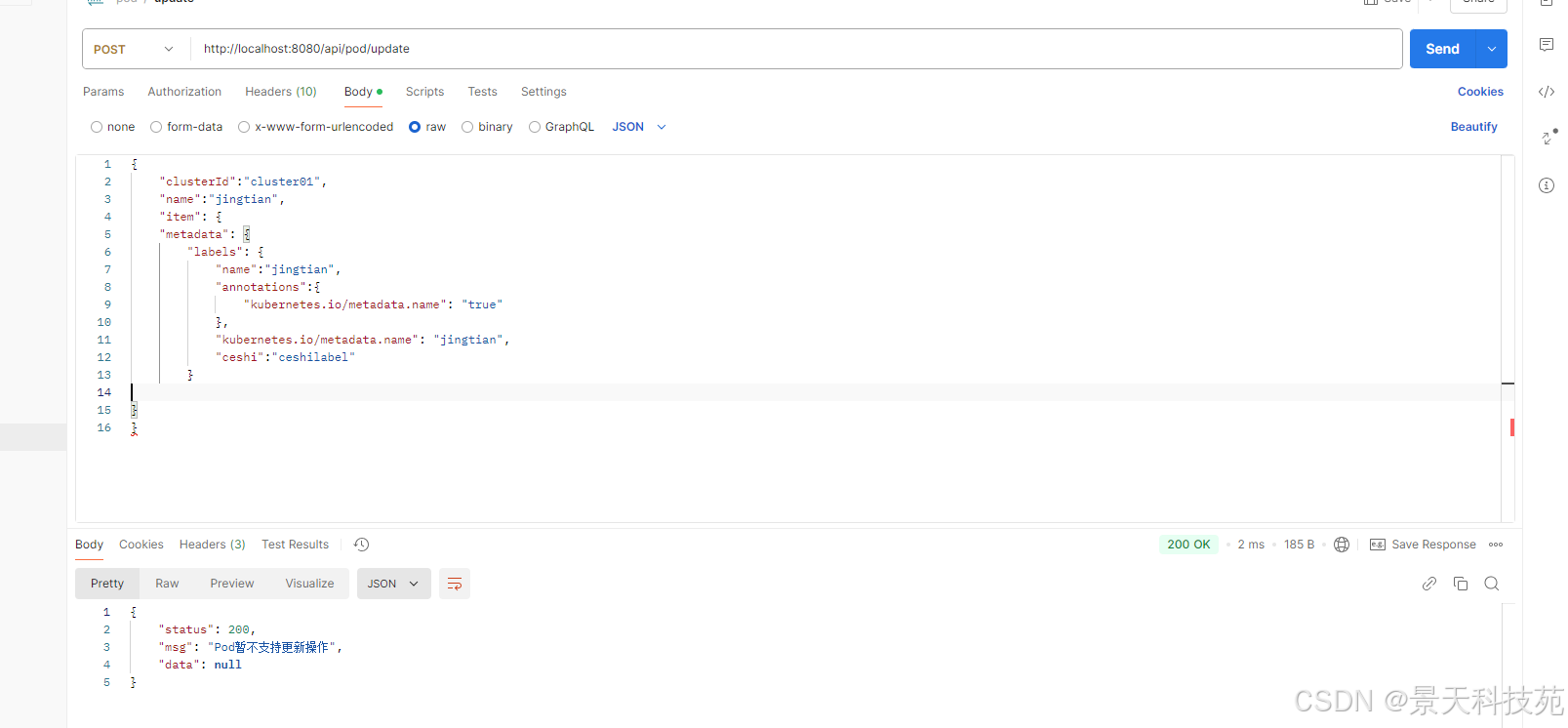Viewport: 1568px width, 728px height.
Task: Open response history clock icon
Action: tap(361, 545)
